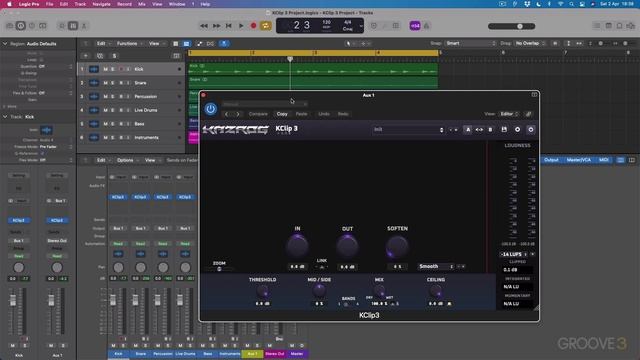Go to next plugin setting arrow
Screen dimensions: 640x360
coord(238,114)
